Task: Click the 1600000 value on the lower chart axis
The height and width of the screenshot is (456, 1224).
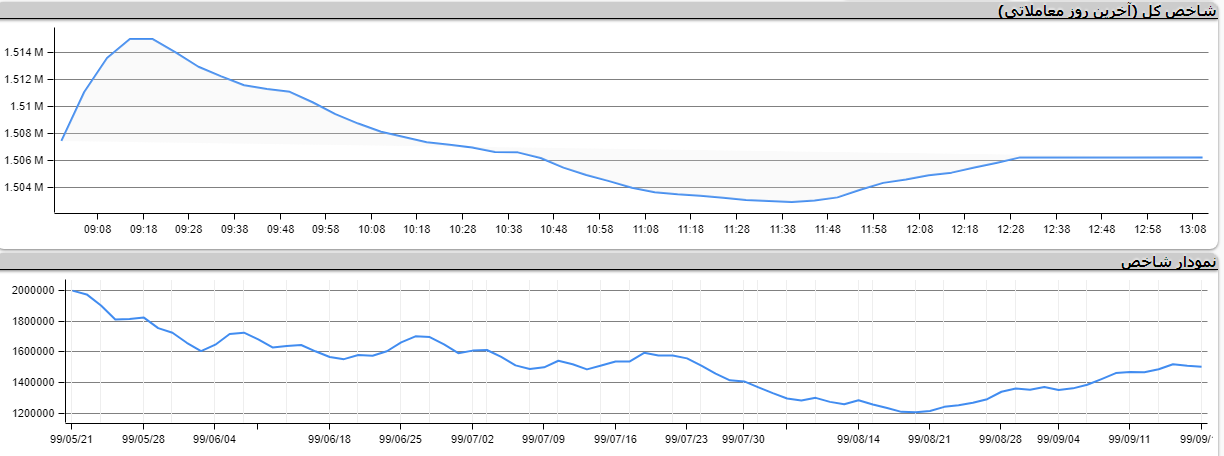Action: click(37, 352)
